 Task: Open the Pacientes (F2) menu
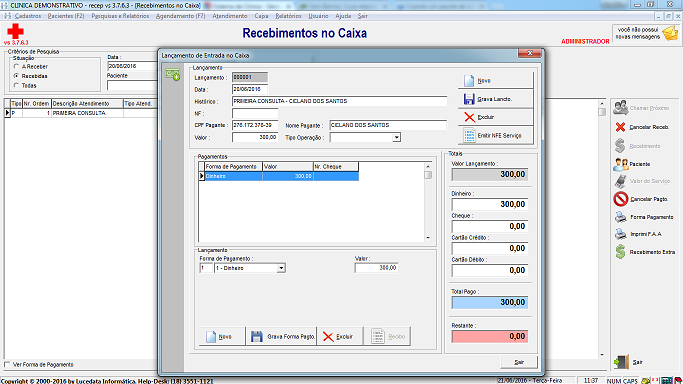tap(66, 16)
